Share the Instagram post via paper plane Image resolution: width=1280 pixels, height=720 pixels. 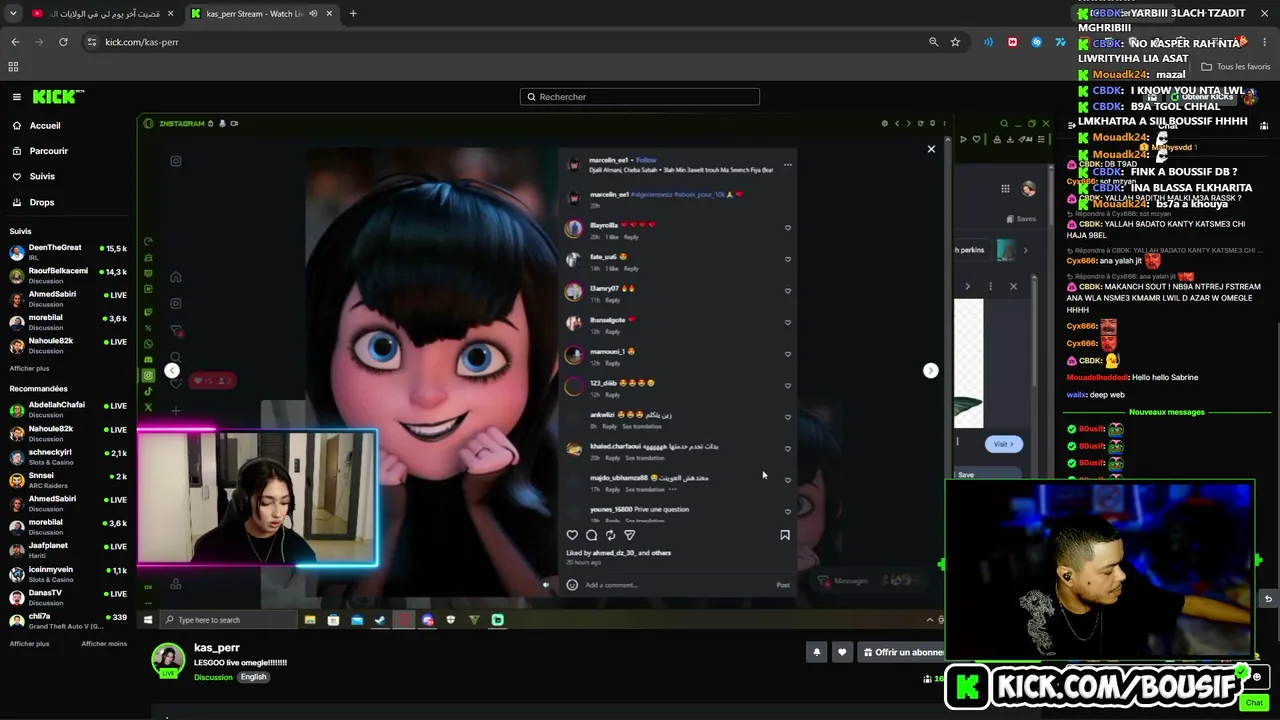click(x=629, y=535)
